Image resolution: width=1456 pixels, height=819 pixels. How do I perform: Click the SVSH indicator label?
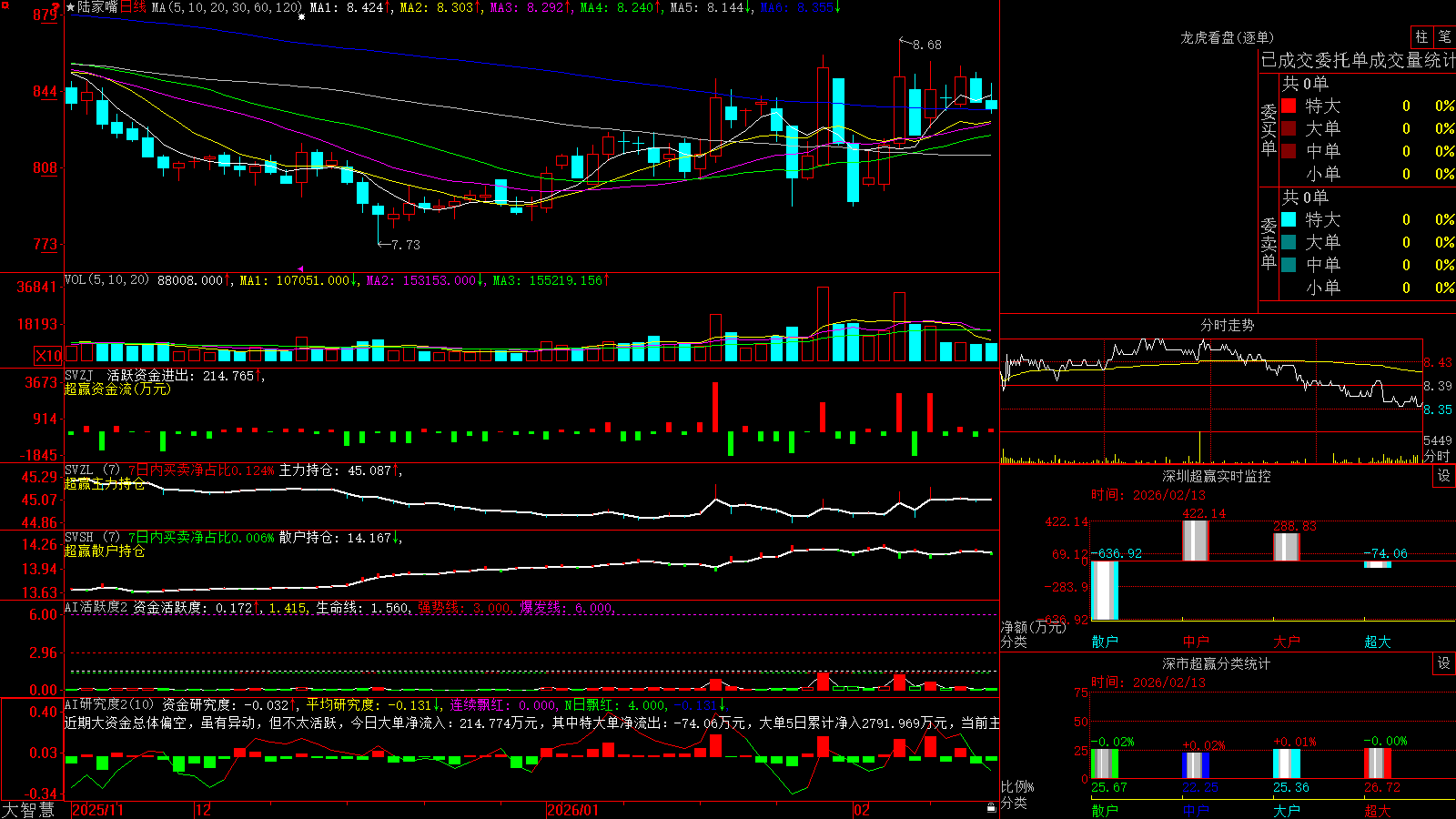pos(92,538)
